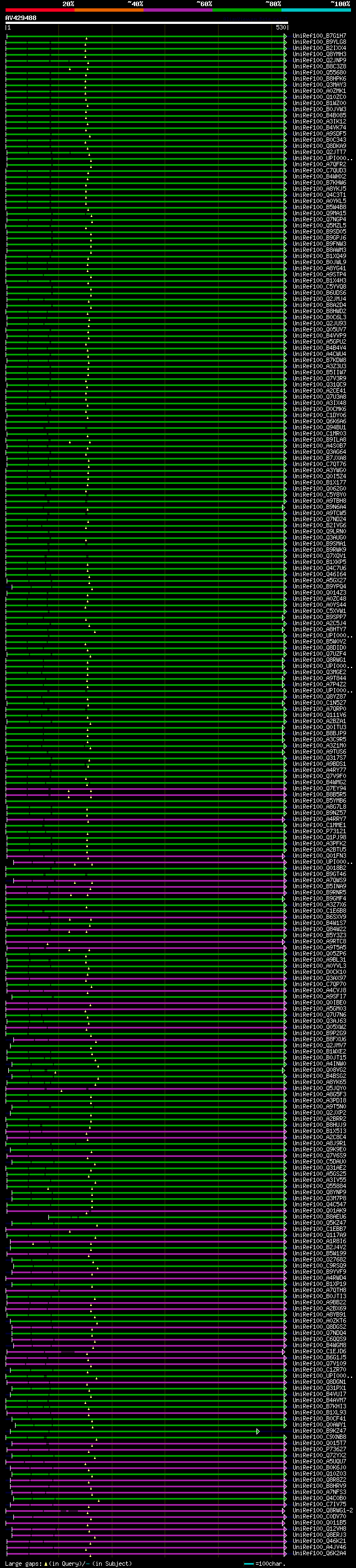This screenshot has width=356, height=1568.
Task: Click the arrowhead ending the UniRef100_Q8RWG1-2 bar
Action: (284, 1510)
